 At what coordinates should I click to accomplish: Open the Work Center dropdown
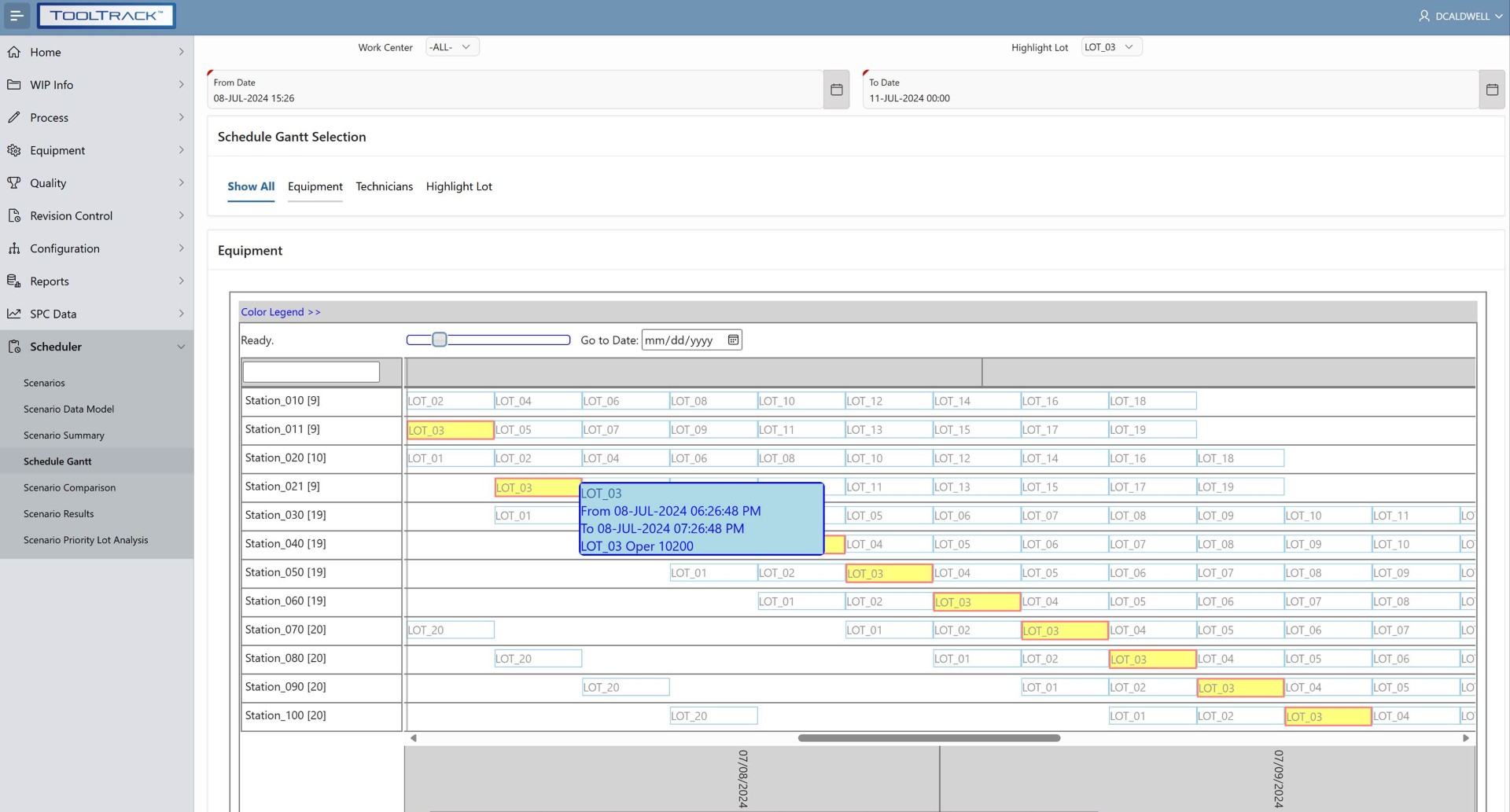pos(452,47)
